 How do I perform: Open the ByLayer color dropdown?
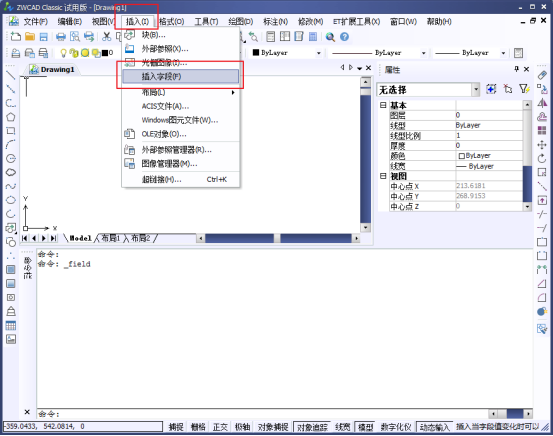(x=287, y=53)
